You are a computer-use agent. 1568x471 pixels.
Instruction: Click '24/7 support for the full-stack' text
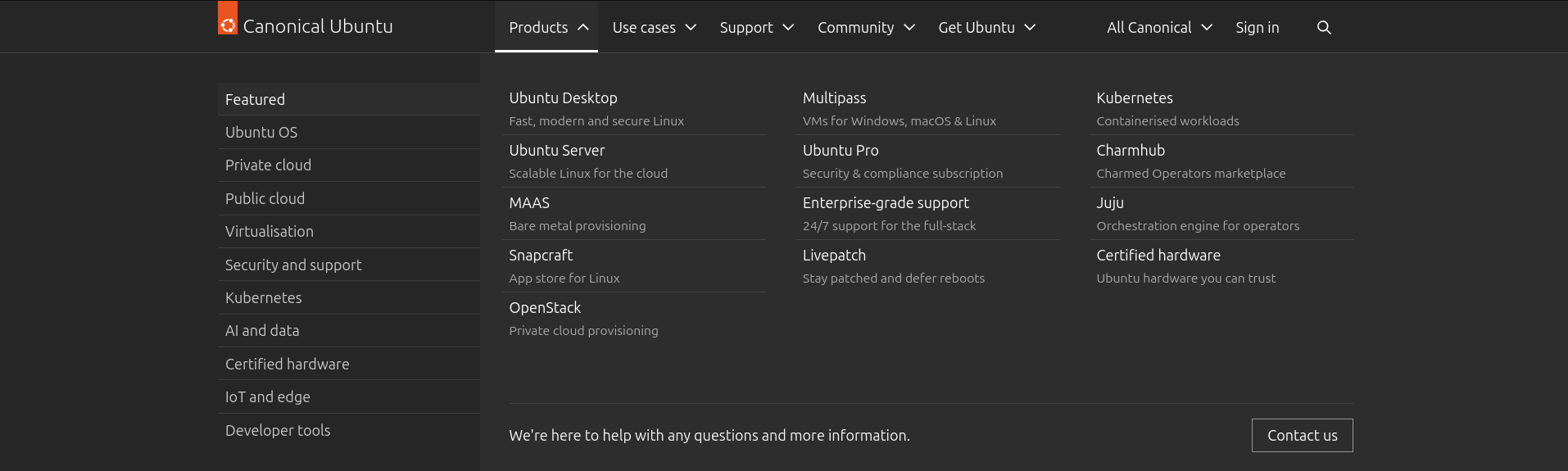(889, 225)
